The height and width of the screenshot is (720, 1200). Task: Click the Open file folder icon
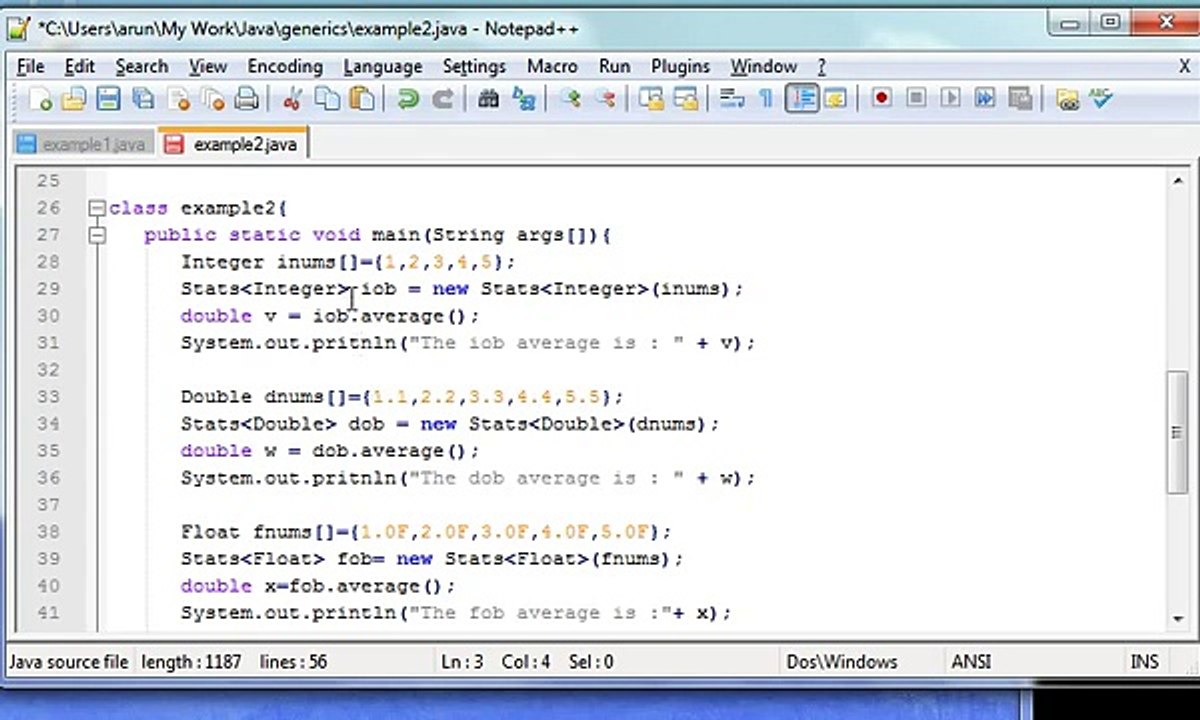click(73, 99)
